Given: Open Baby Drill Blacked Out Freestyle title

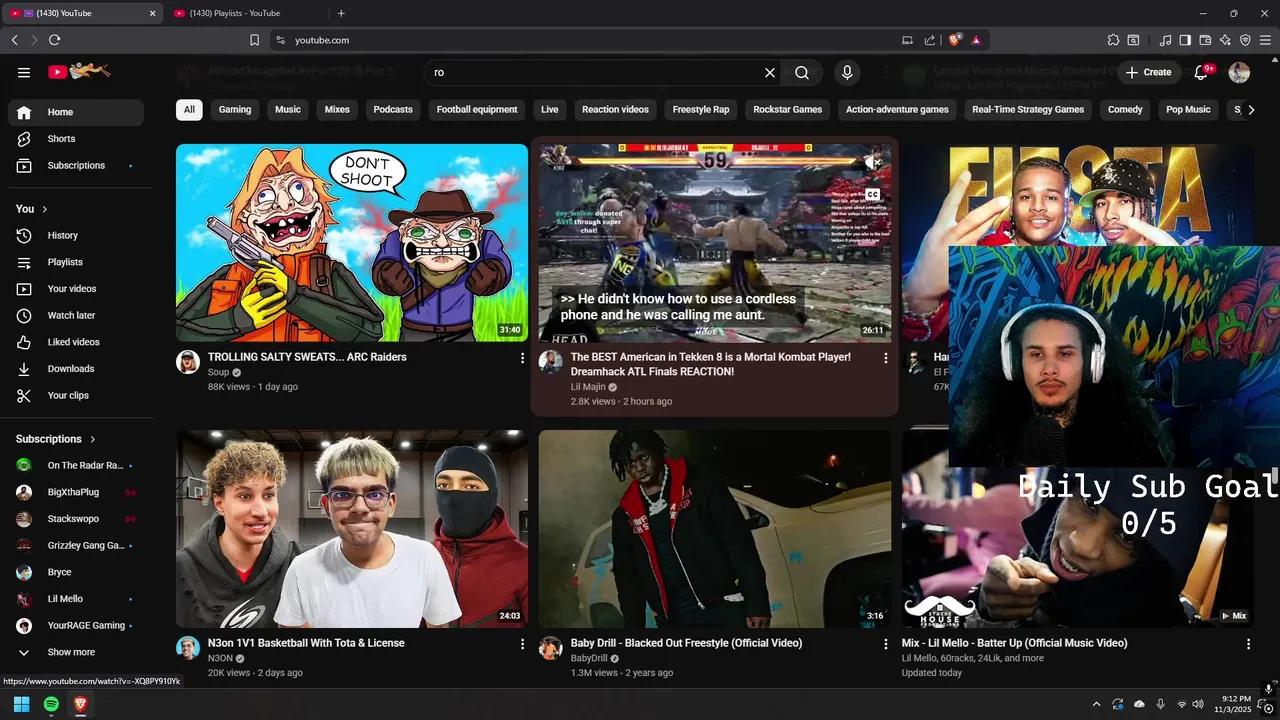Looking at the screenshot, I should click(x=686, y=643).
